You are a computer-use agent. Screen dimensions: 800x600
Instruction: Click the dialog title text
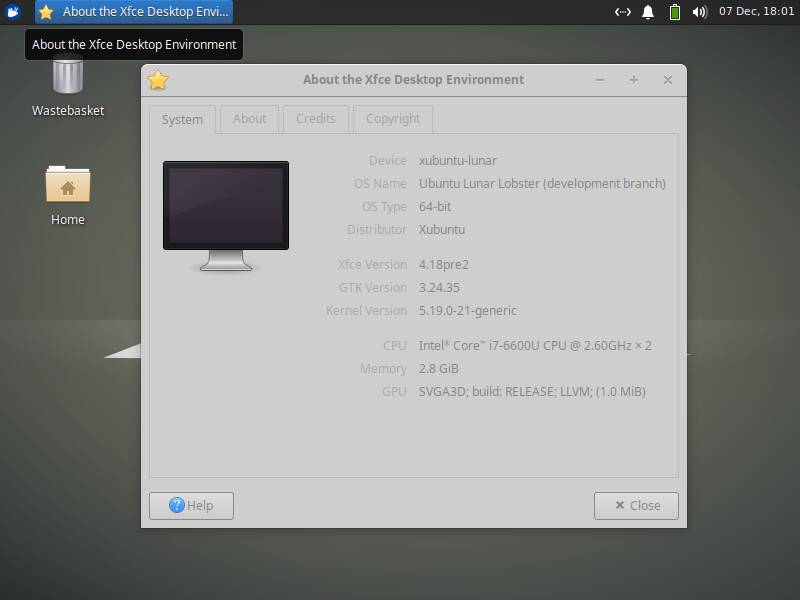tap(413, 80)
